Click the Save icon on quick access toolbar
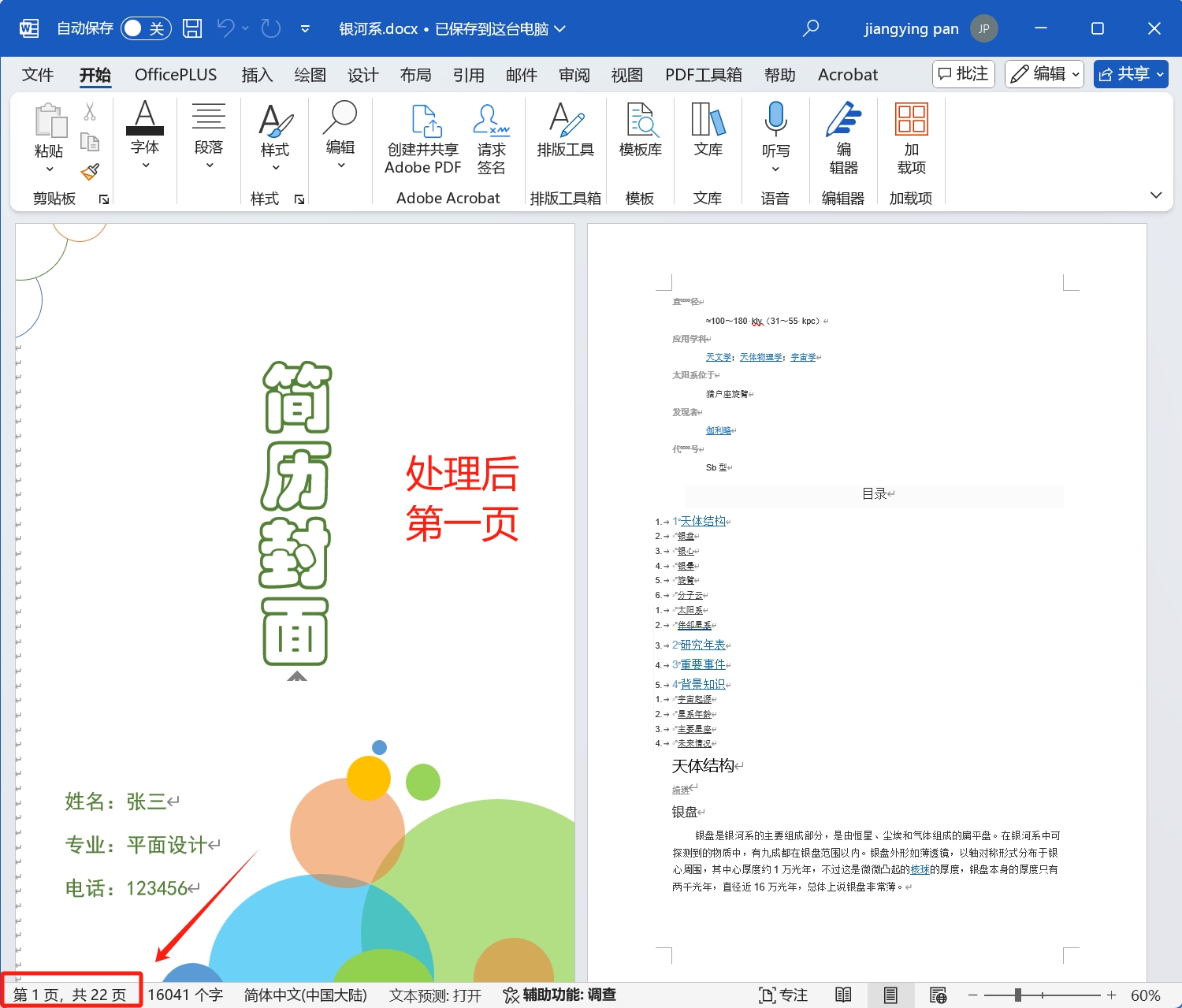The width and height of the screenshot is (1182, 1008). [x=191, y=28]
